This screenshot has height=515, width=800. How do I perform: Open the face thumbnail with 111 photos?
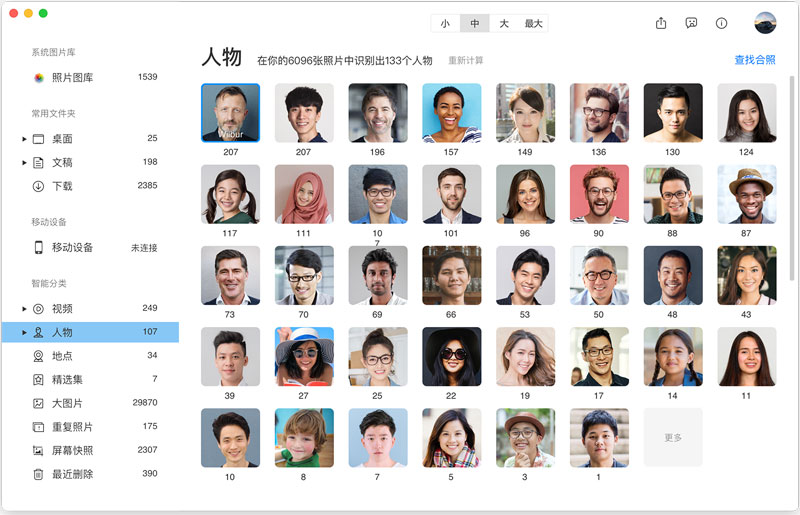coord(304,194)
